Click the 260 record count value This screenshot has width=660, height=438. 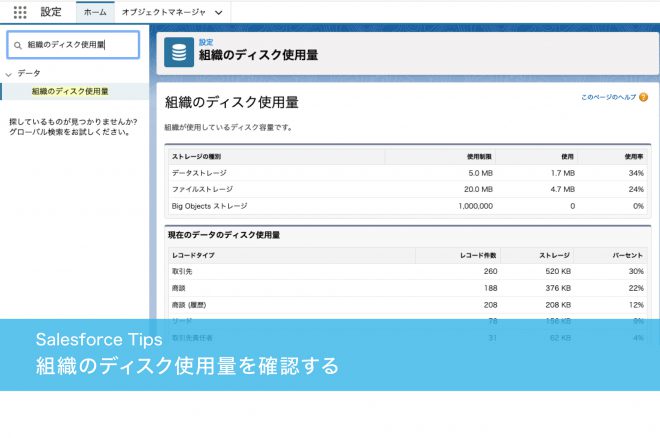(x=490, y=271)
